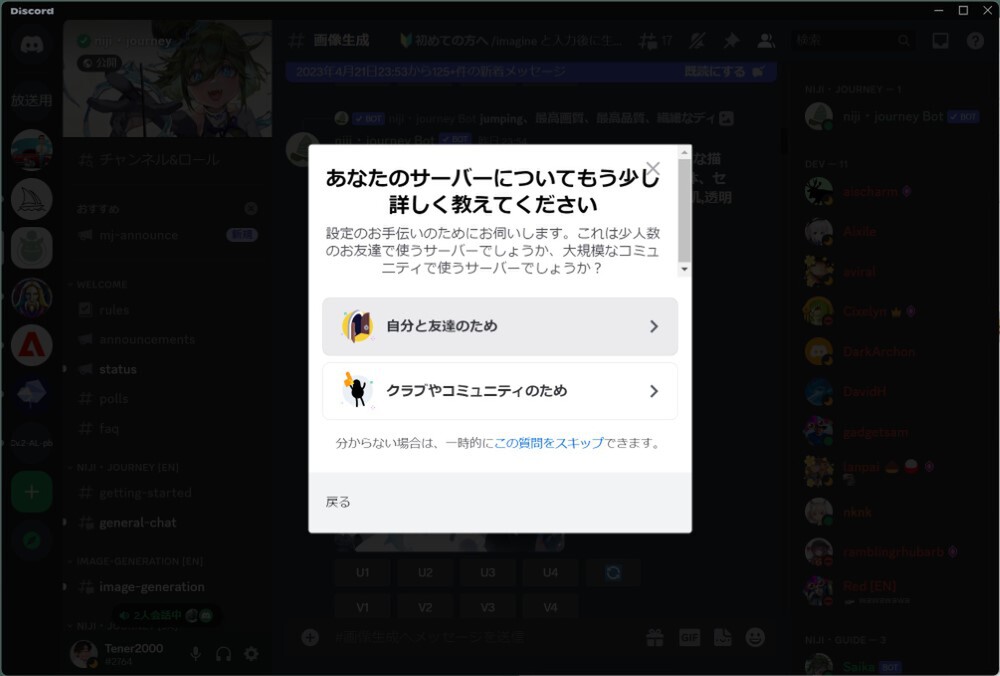Click the V3 variation button
Screen dimensions: 1000x676
click(488, 607)
